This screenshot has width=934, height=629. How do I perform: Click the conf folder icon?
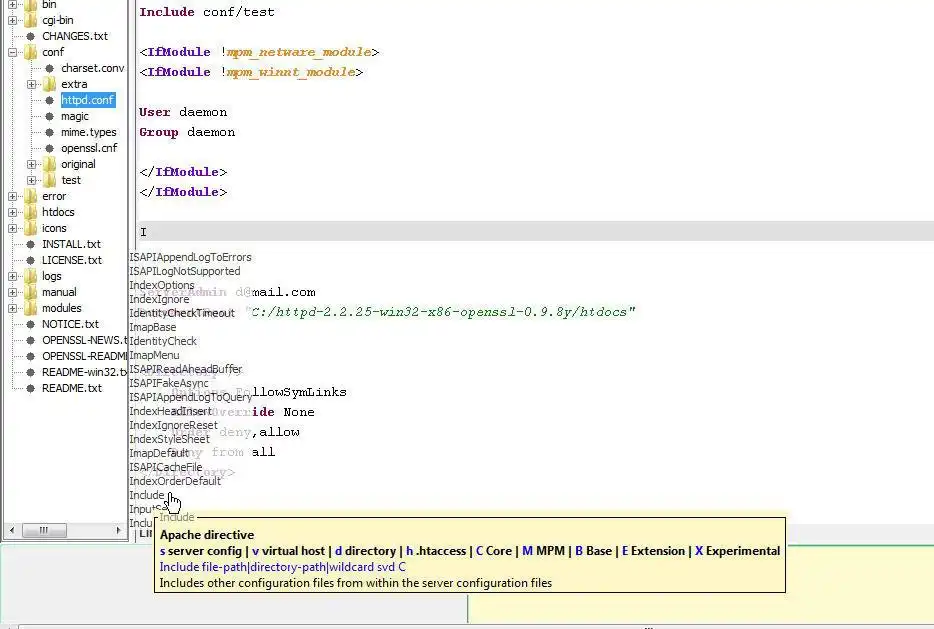tap(30, 52)
